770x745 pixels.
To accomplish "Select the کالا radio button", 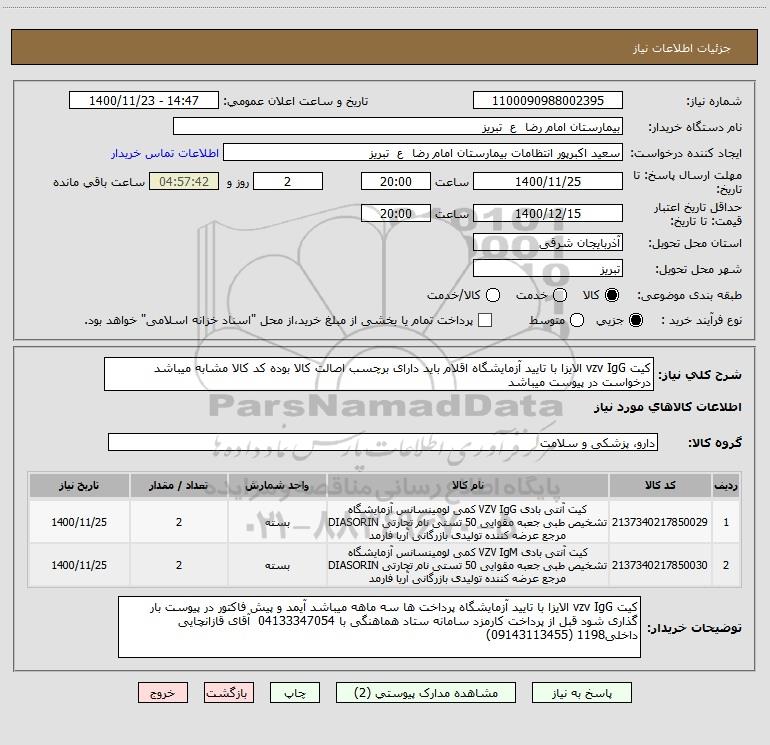I will tap(612, 295).
